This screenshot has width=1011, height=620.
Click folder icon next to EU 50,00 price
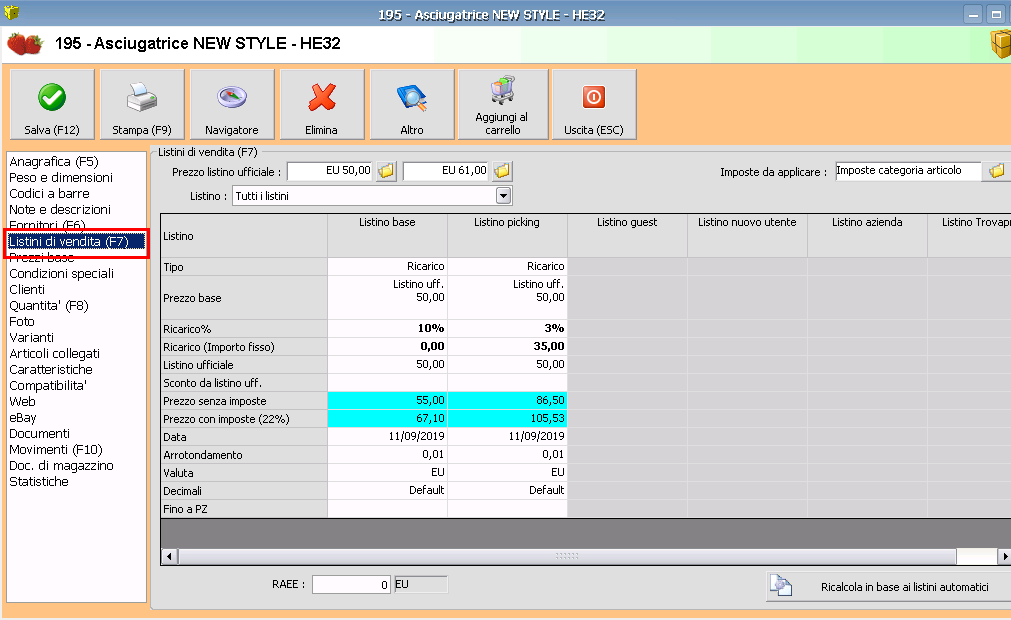pos(386,171)
